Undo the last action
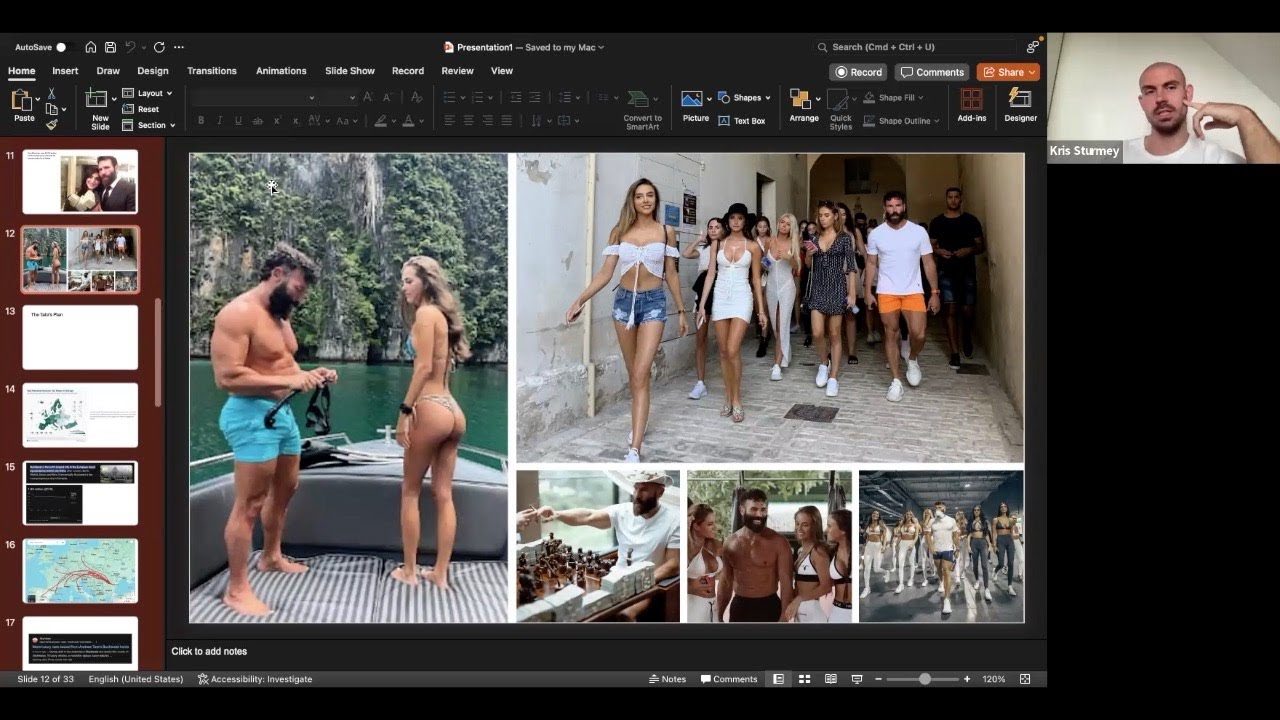Screen dimensions: 1280x720 click(x=130, y=47)
